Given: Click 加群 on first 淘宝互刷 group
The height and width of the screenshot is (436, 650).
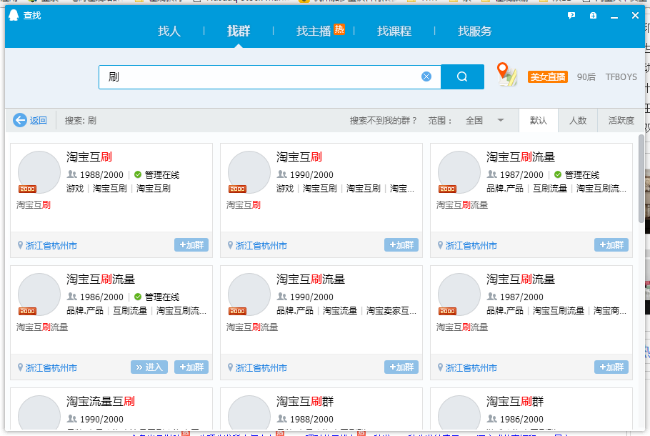Looking at the screenshot, I should [x=191, y=245].
